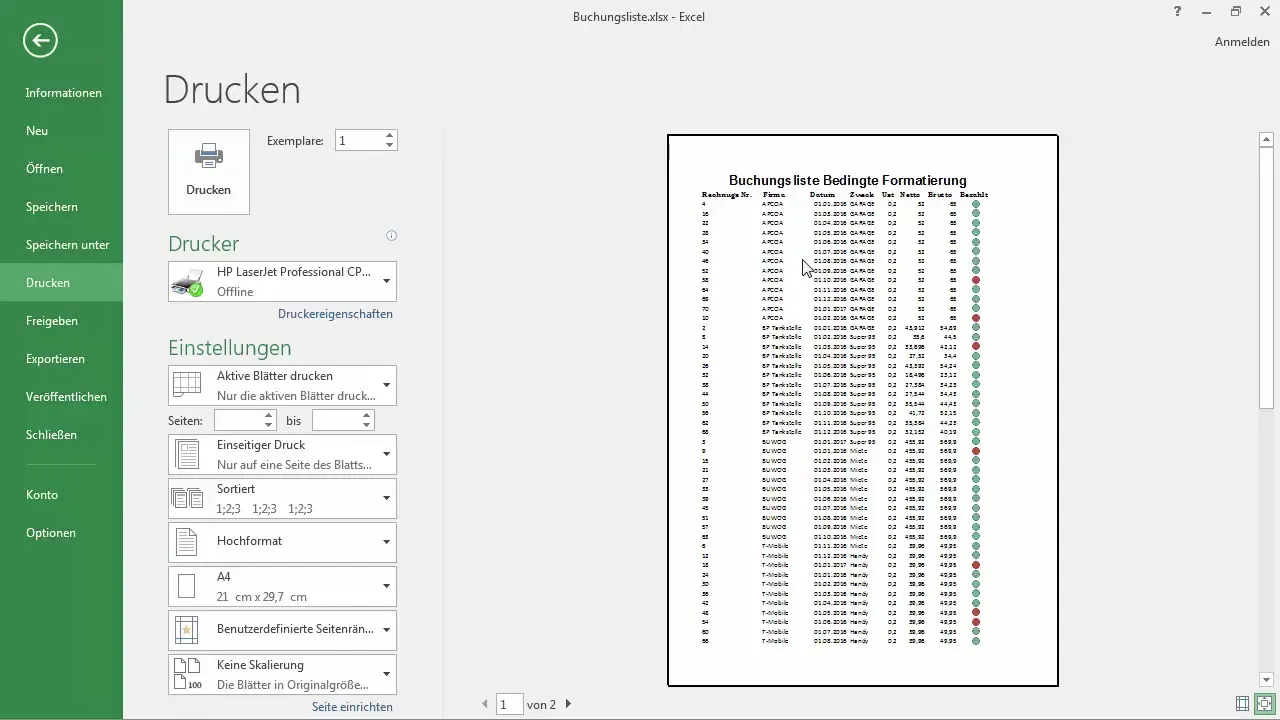Open A4 paper size dropdown

tap(283, 586)
